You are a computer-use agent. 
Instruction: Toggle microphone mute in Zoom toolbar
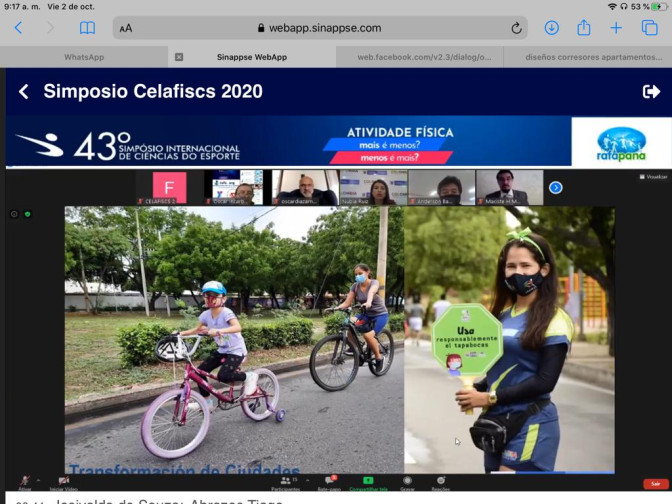(x=24, y=482)
